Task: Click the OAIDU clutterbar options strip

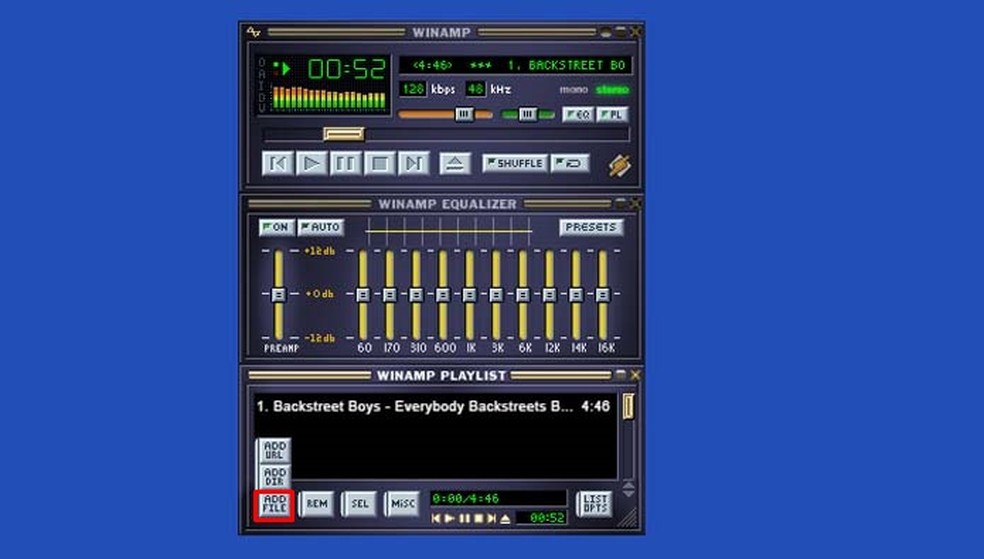Action: [262, 85]
